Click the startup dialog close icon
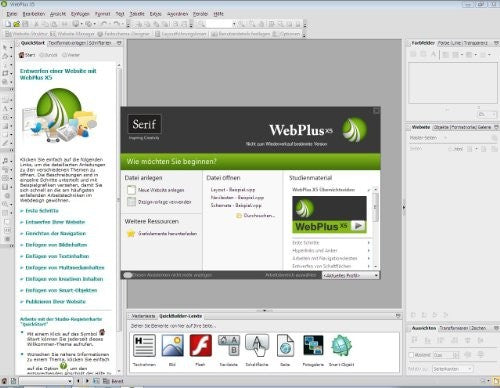This screenshot has width=500, height=388. (376, 111)
